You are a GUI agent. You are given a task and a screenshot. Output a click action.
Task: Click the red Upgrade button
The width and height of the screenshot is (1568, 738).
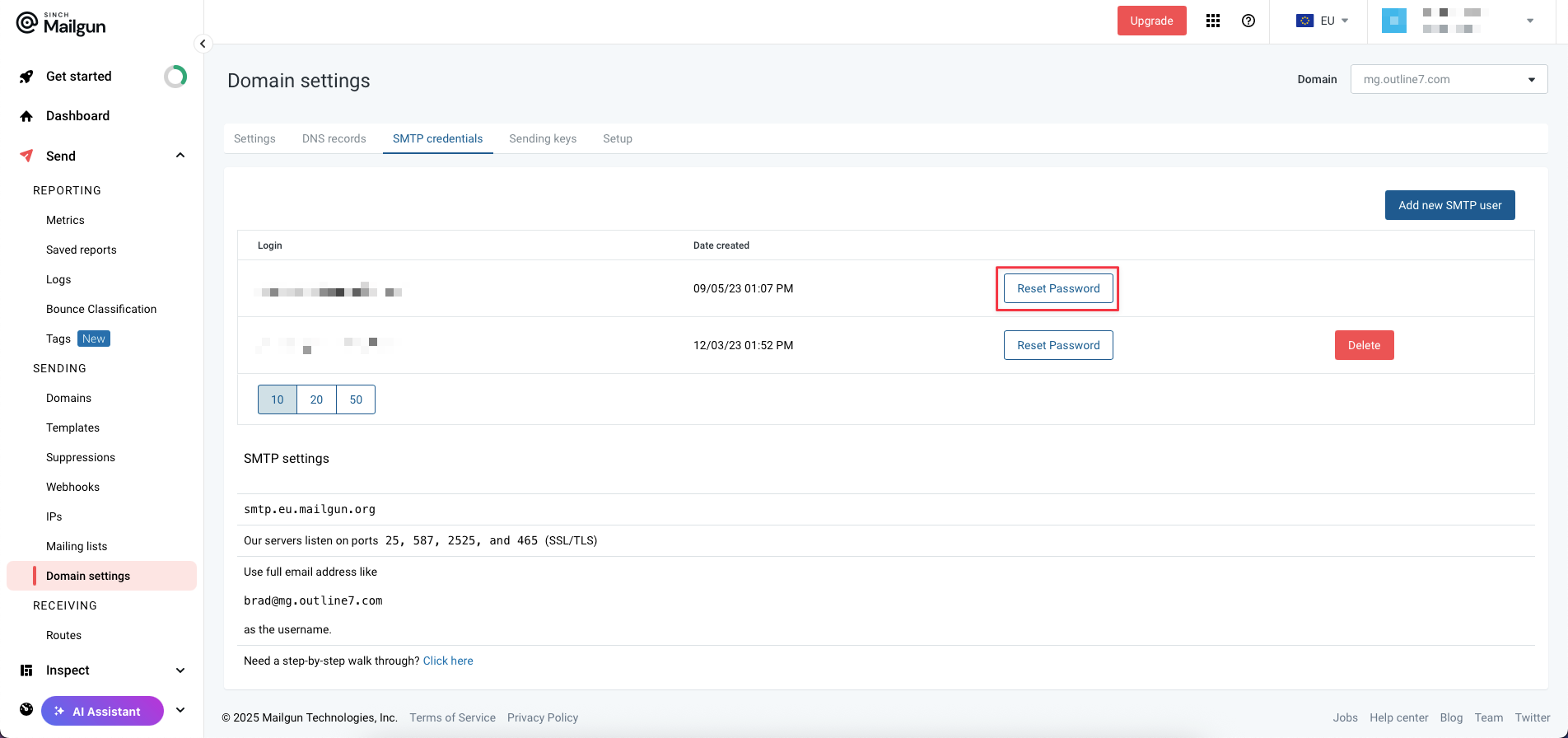tap(1152, 21)
